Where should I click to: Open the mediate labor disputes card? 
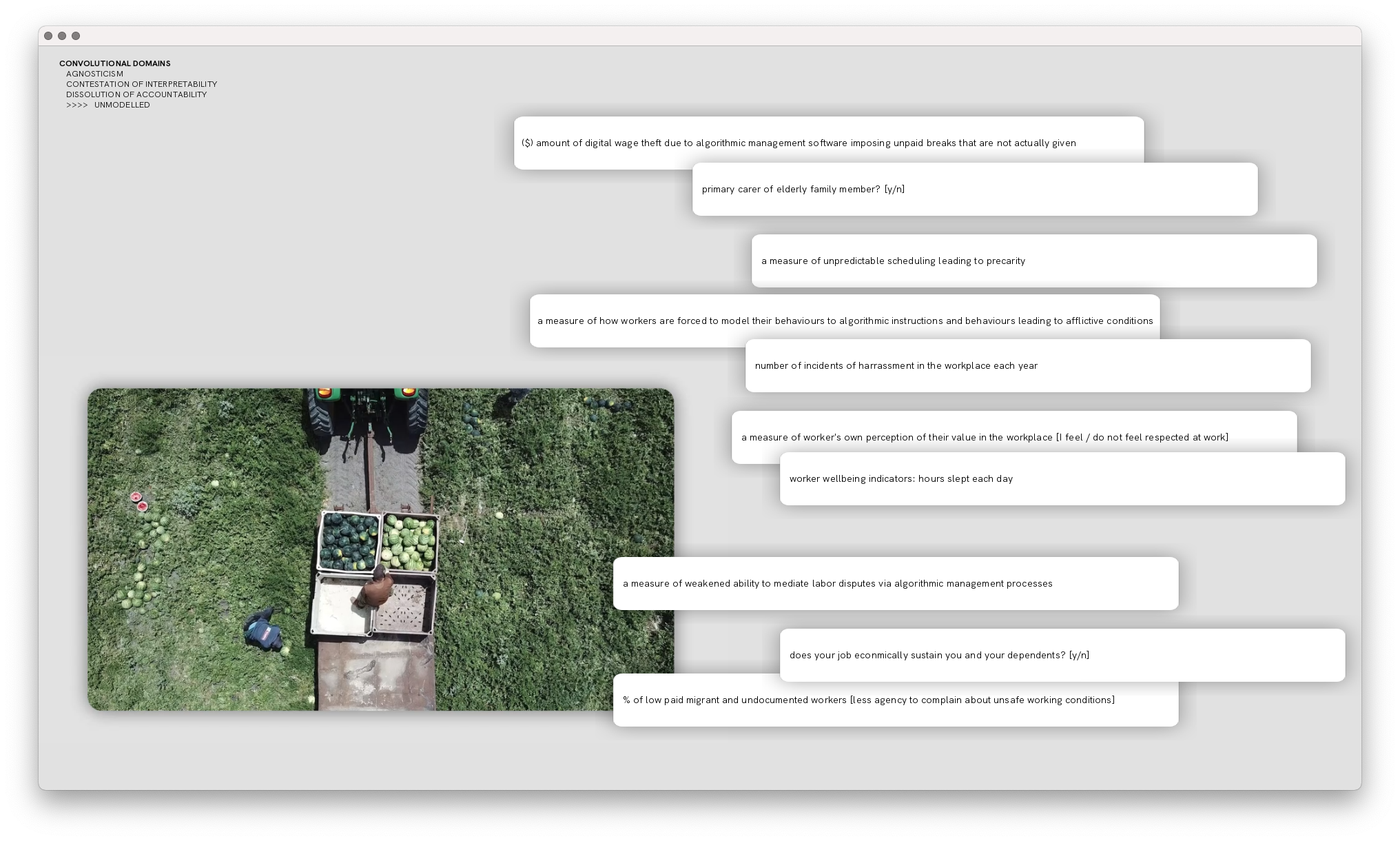896,583
